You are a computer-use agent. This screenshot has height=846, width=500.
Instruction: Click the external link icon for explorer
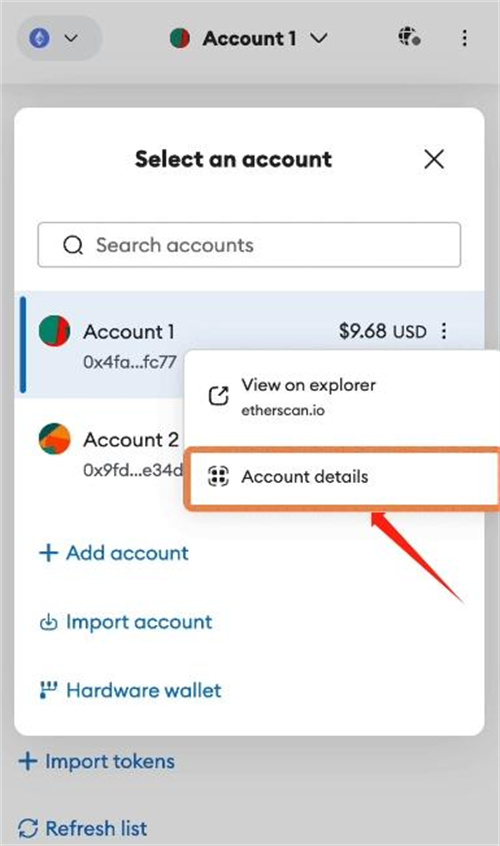click(x=218, y=396)
